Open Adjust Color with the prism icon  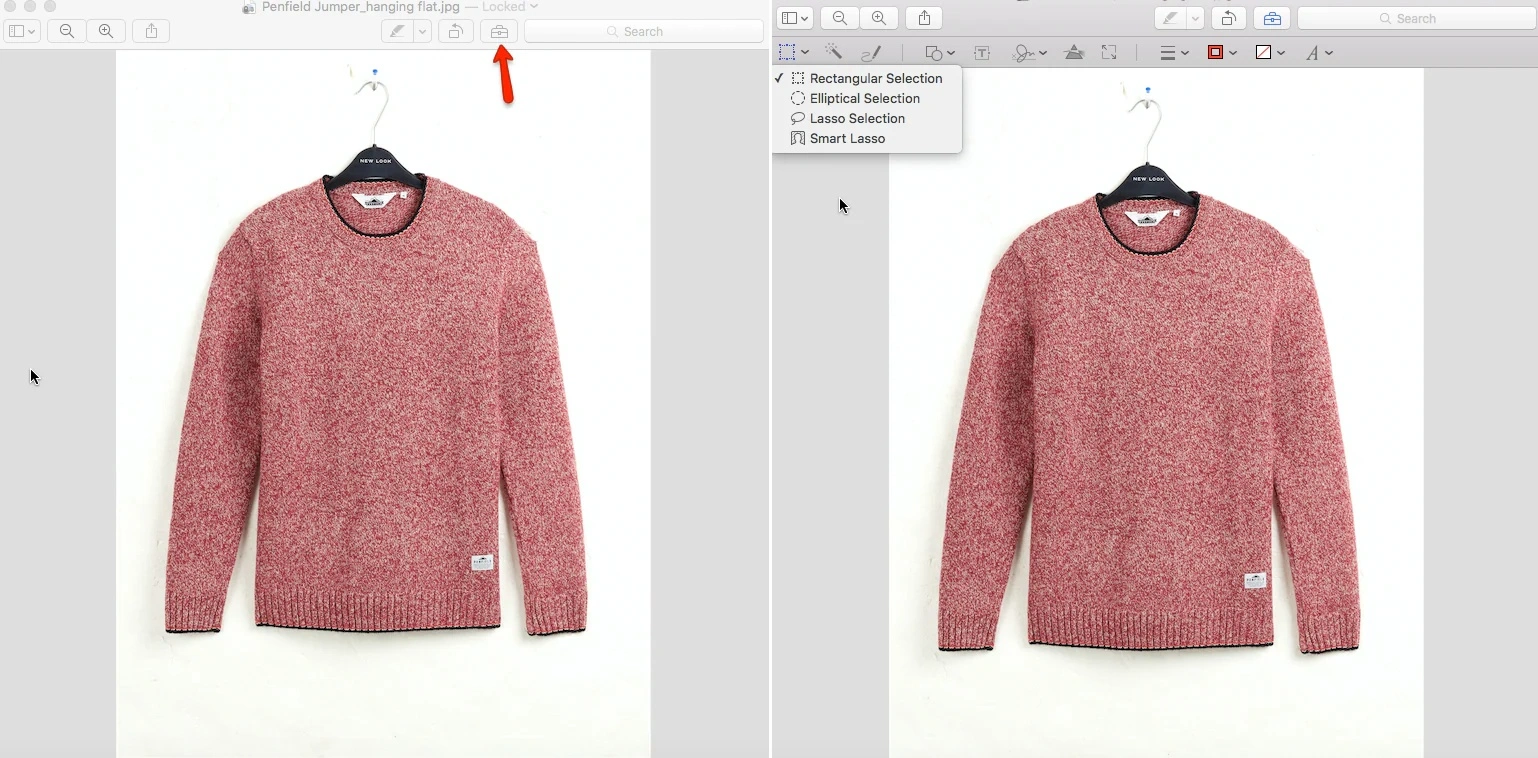[x=1074, y=52]
